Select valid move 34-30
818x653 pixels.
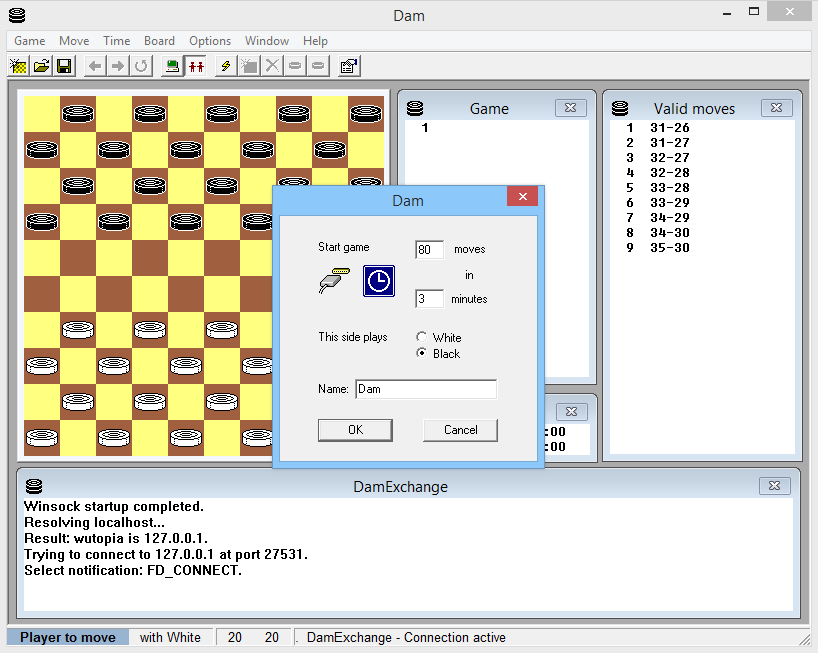[669, 233]
